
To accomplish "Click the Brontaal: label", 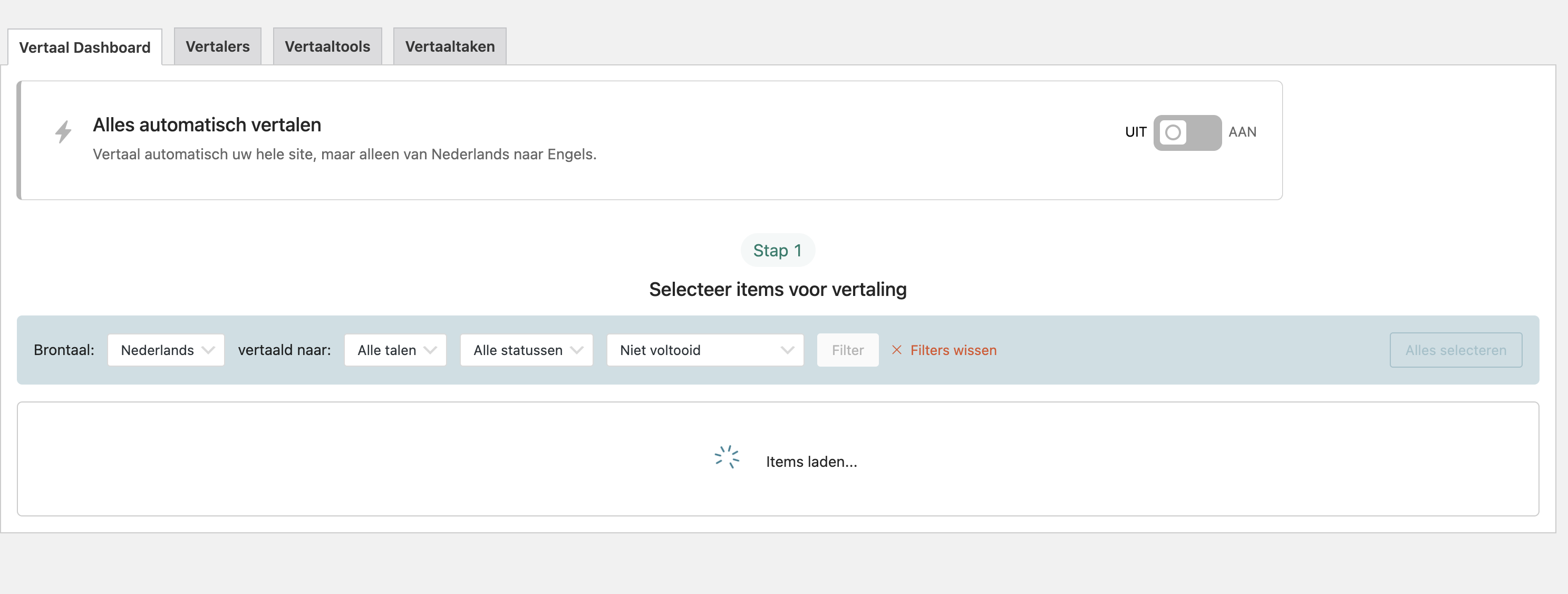I will (x=64, y=350).
